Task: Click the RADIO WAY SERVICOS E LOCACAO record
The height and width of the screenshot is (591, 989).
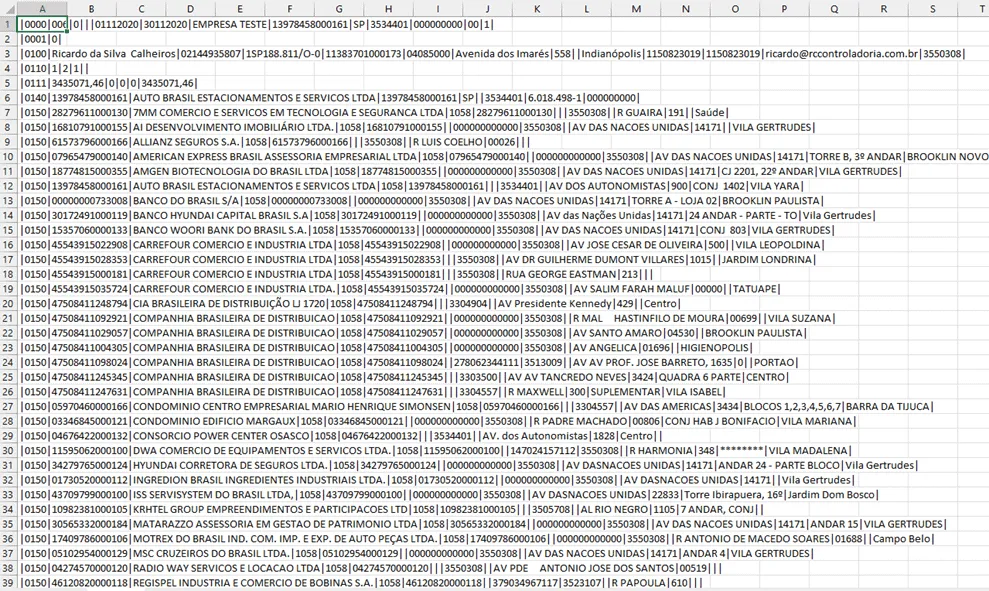Action: pos(371,568)
